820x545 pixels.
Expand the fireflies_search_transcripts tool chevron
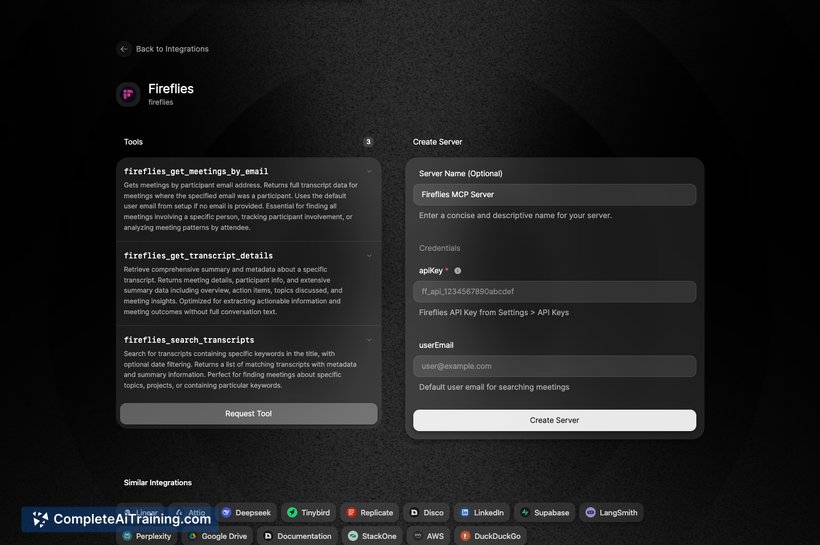(x=369, y=340)
